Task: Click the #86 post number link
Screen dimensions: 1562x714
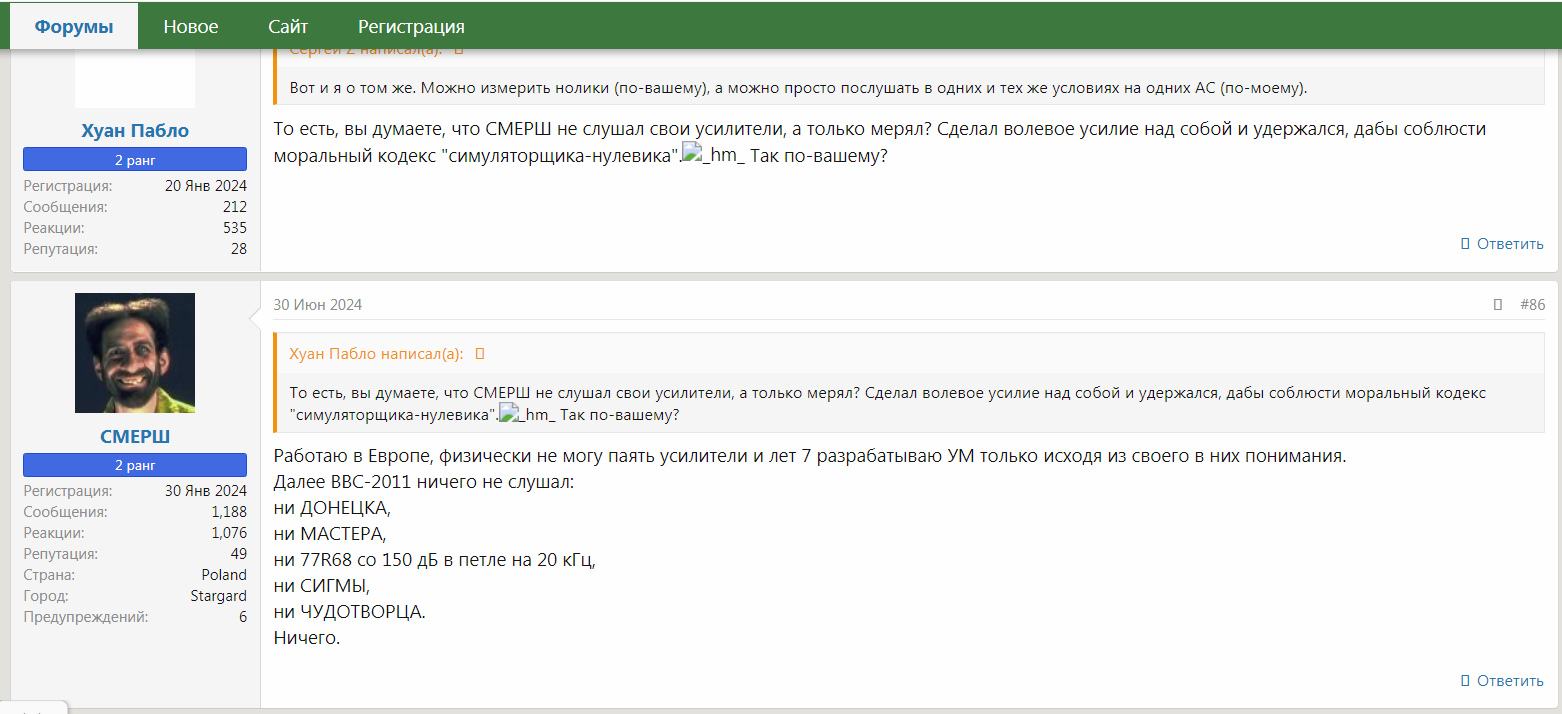Action: [x=1533, y=305]
